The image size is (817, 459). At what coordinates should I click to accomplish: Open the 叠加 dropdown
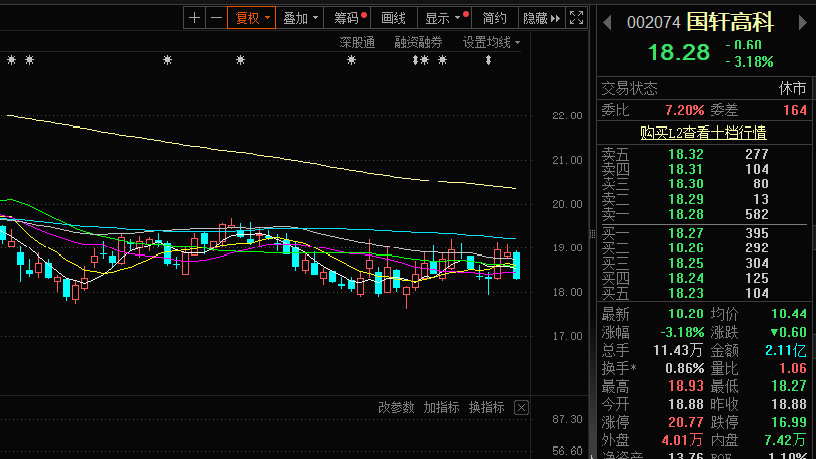coord(300,18)
